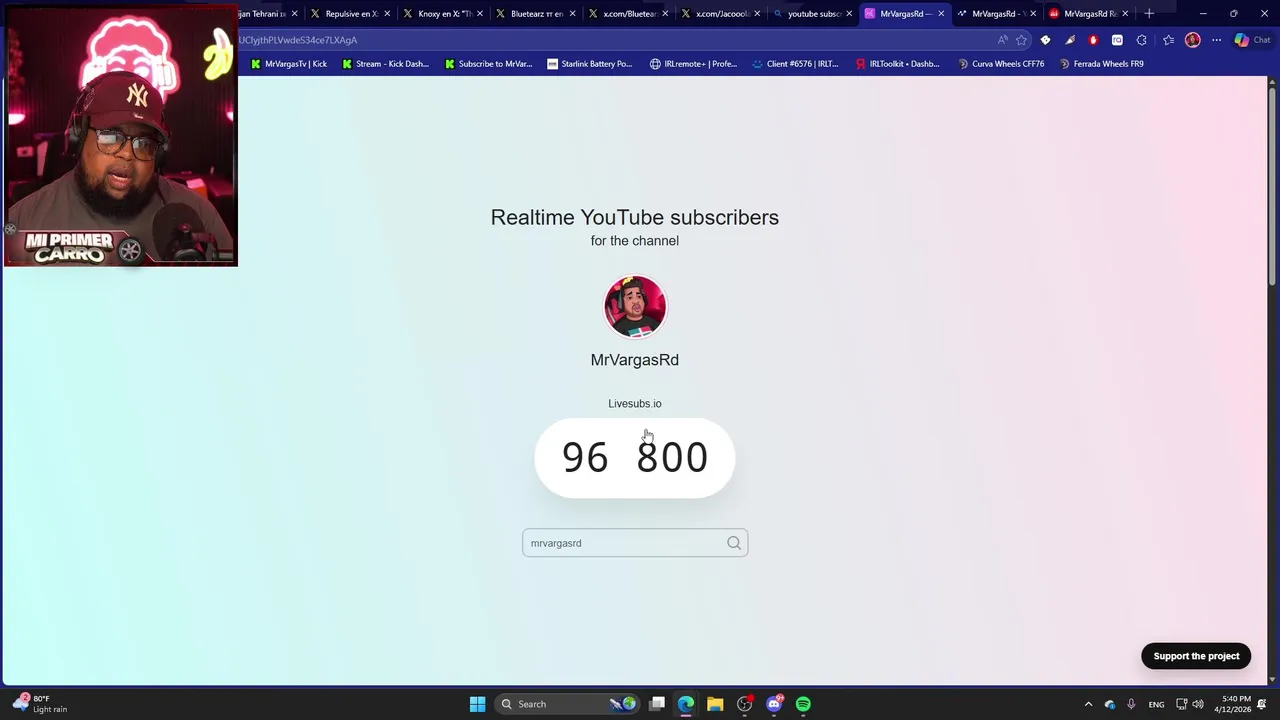Open a new browser tab

point(1149,14)
